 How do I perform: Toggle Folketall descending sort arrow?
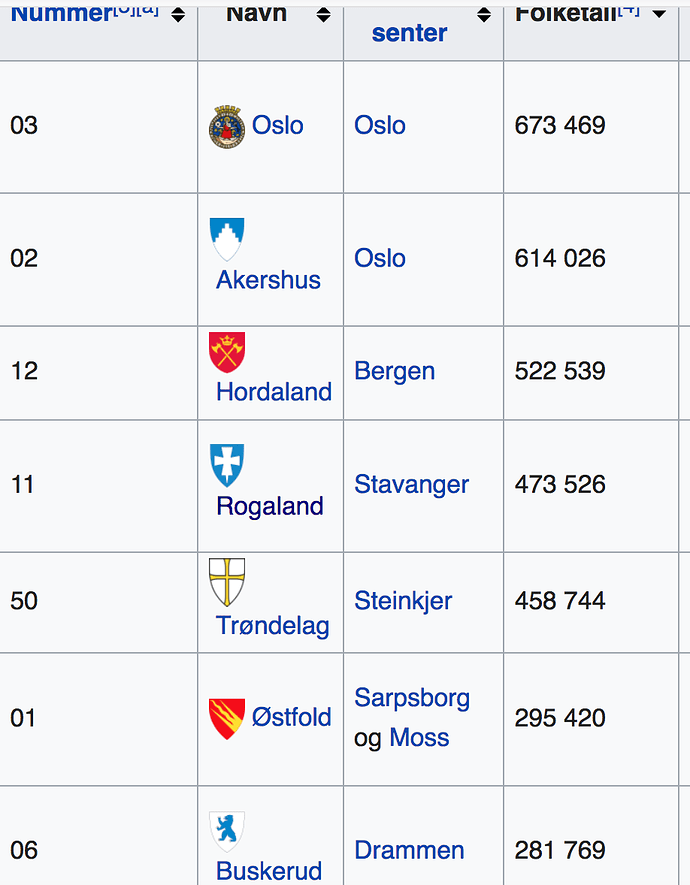coord(659,14)
